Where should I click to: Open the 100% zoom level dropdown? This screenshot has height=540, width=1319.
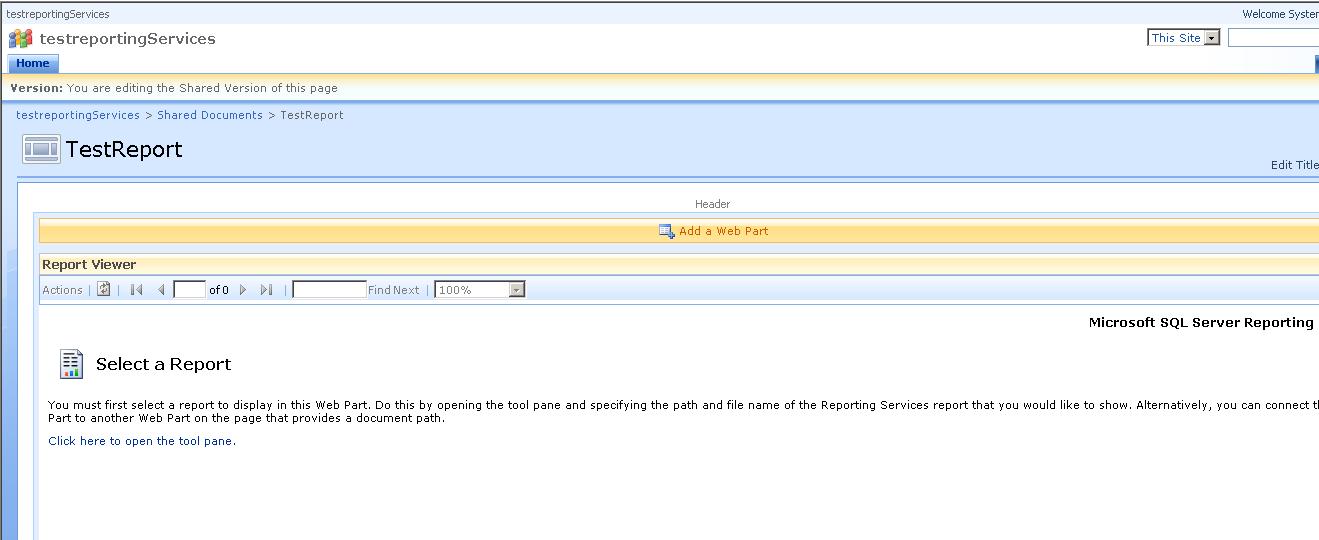(480, 290)
